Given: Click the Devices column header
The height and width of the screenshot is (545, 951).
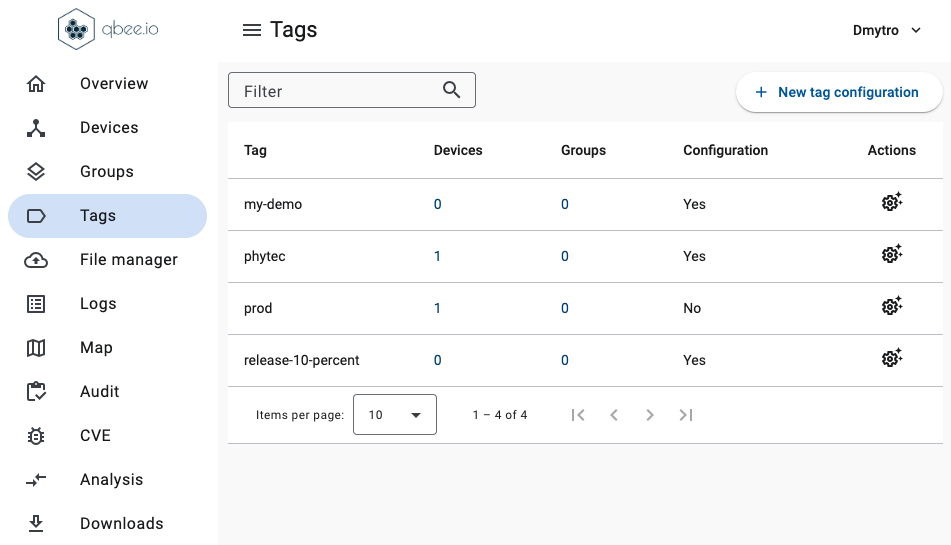Looking at the screenshot, I should [x=458, y=150].
